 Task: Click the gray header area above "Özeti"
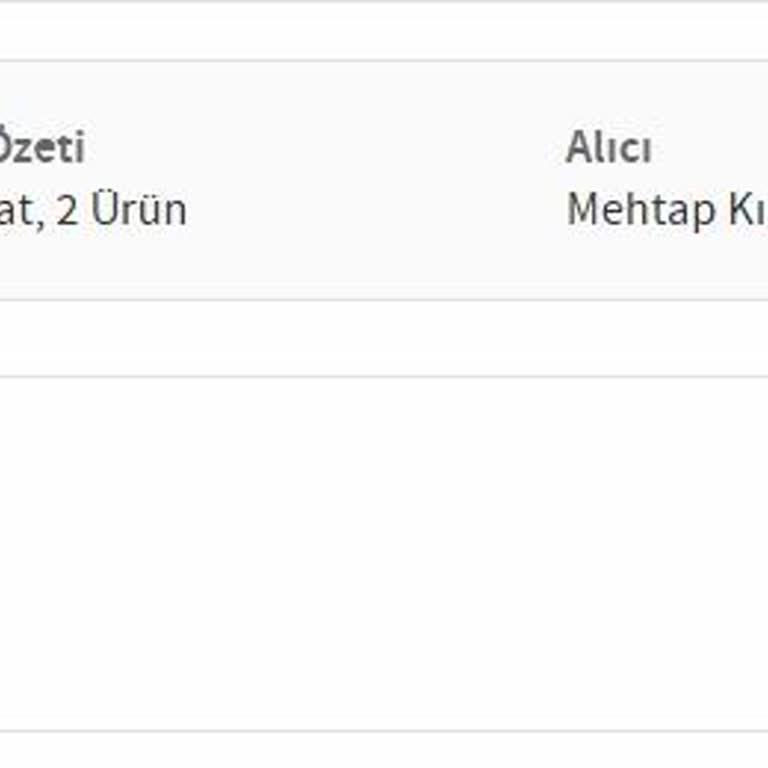(40, 95)
